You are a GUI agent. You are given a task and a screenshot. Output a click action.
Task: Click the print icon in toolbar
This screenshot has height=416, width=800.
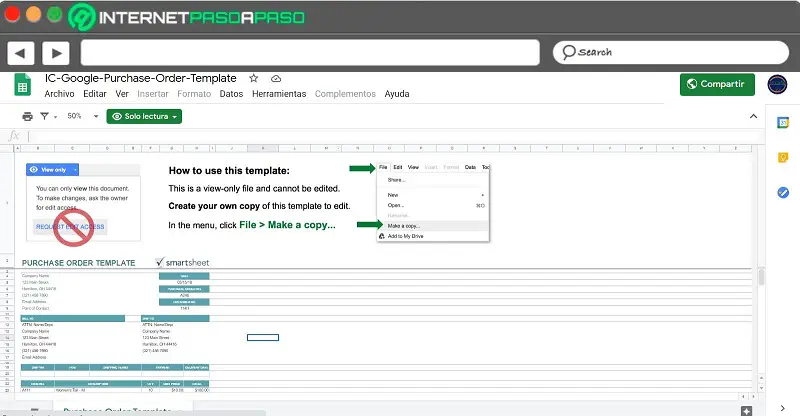[28, 116]
